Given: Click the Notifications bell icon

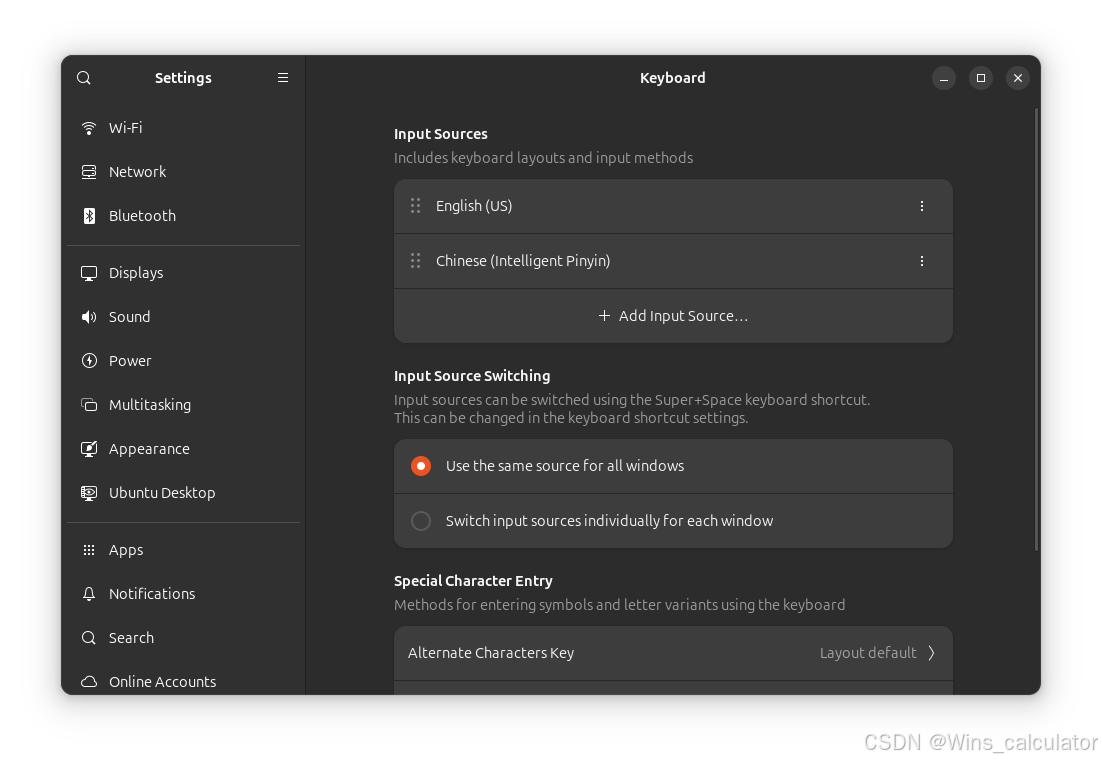Looking at the screenshot, I should pyautogui.click(x=89, y=594).
